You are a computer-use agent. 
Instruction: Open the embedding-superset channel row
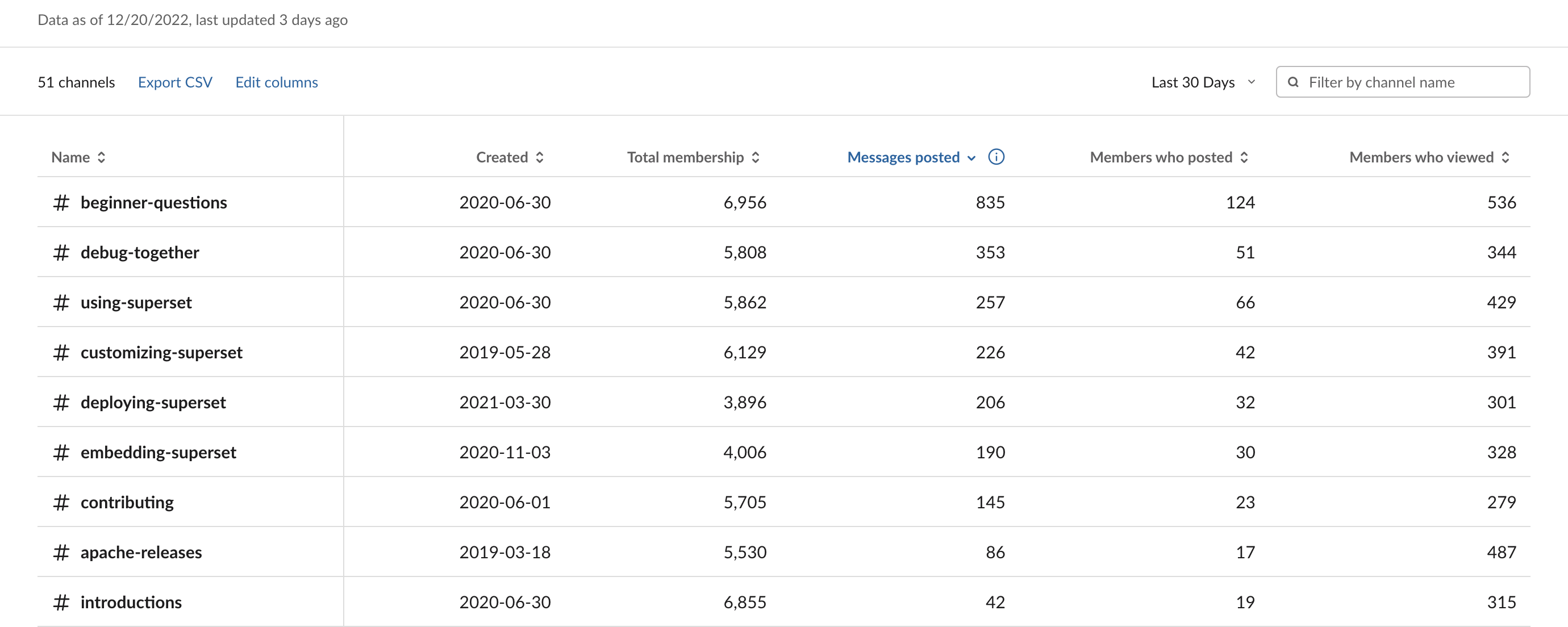tap(159, 452)
